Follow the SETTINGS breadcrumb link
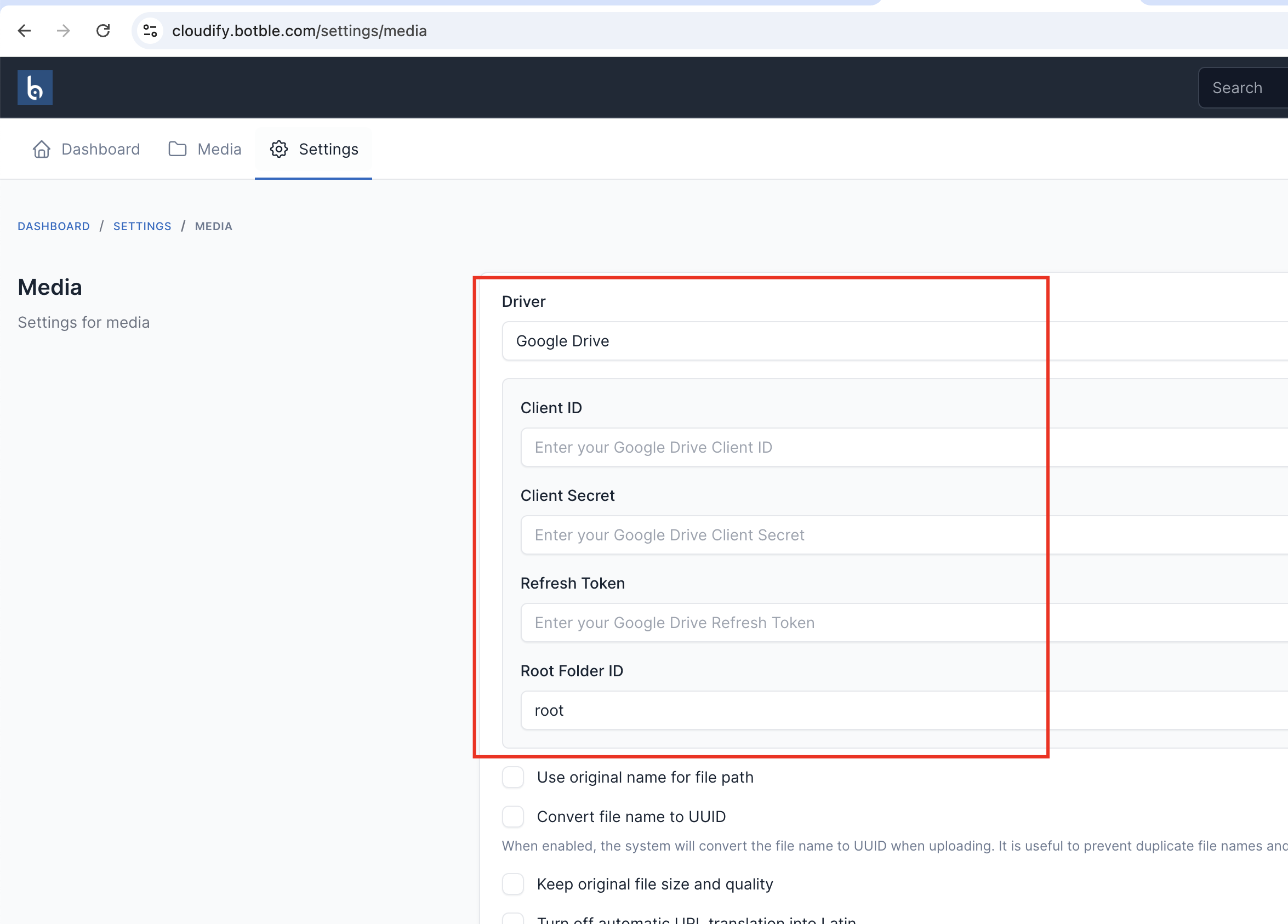The height and width of the screenshot is (924, 1288). click(142, 226)
